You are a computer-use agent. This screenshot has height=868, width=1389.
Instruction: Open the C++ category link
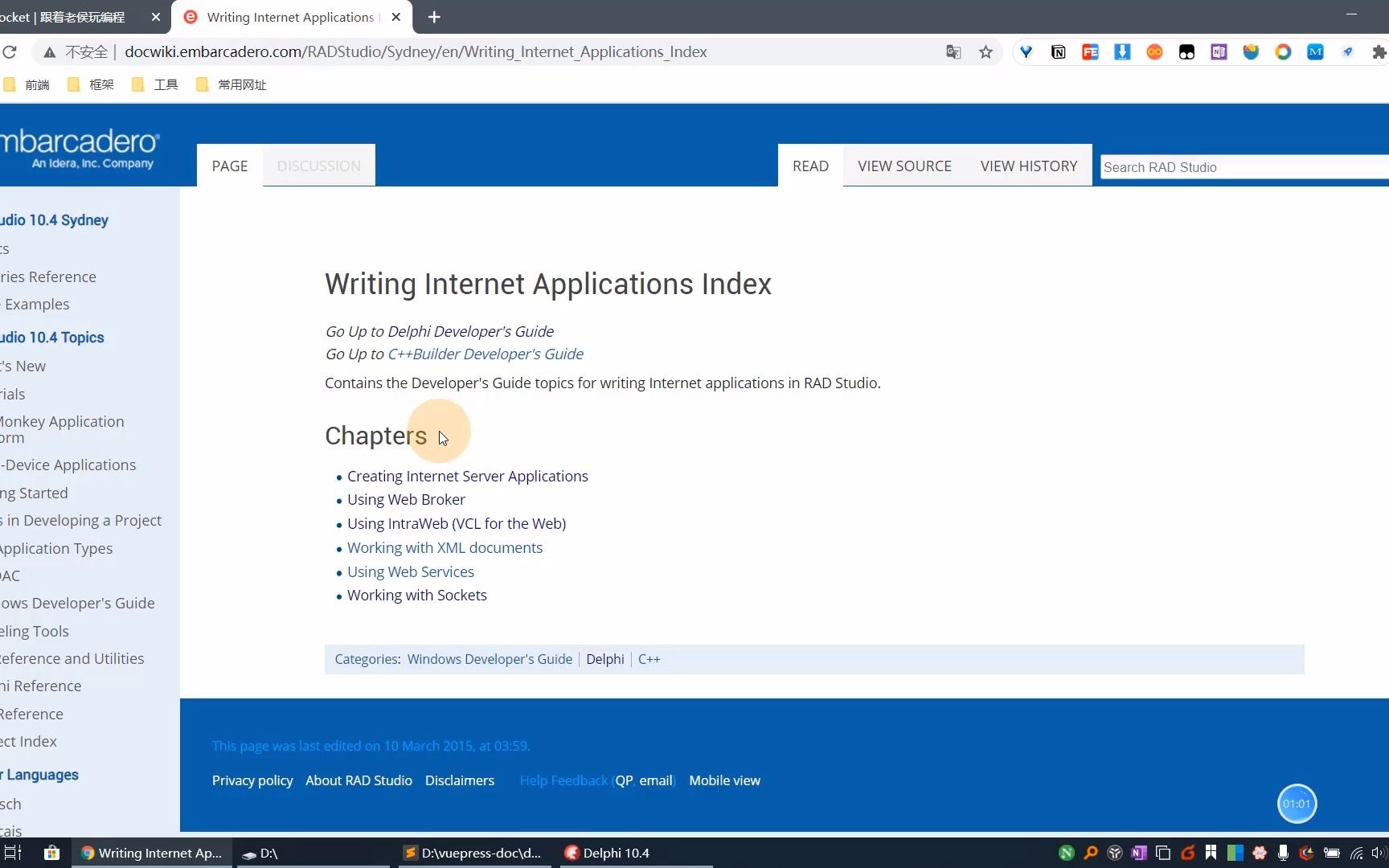point(649,659)
